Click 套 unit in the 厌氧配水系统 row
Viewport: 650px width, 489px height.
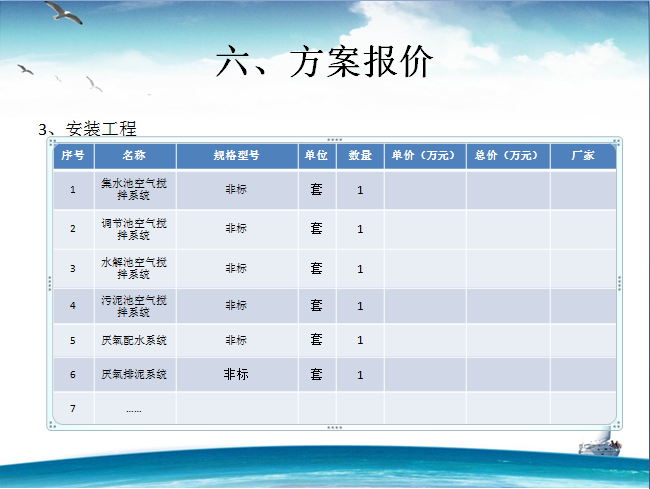point(317,340)
